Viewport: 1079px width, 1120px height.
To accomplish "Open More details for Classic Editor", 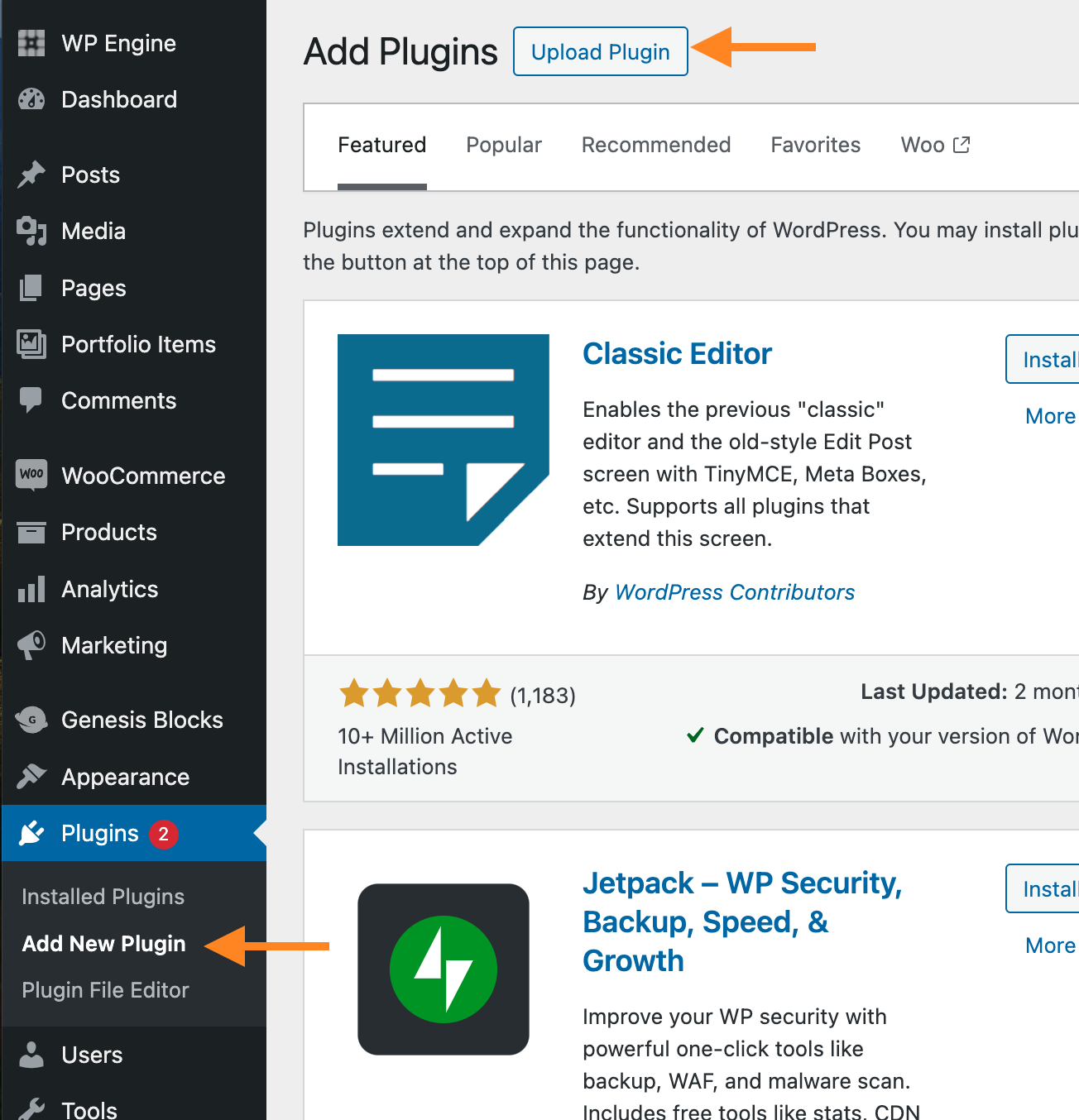I will (1051, 416).
